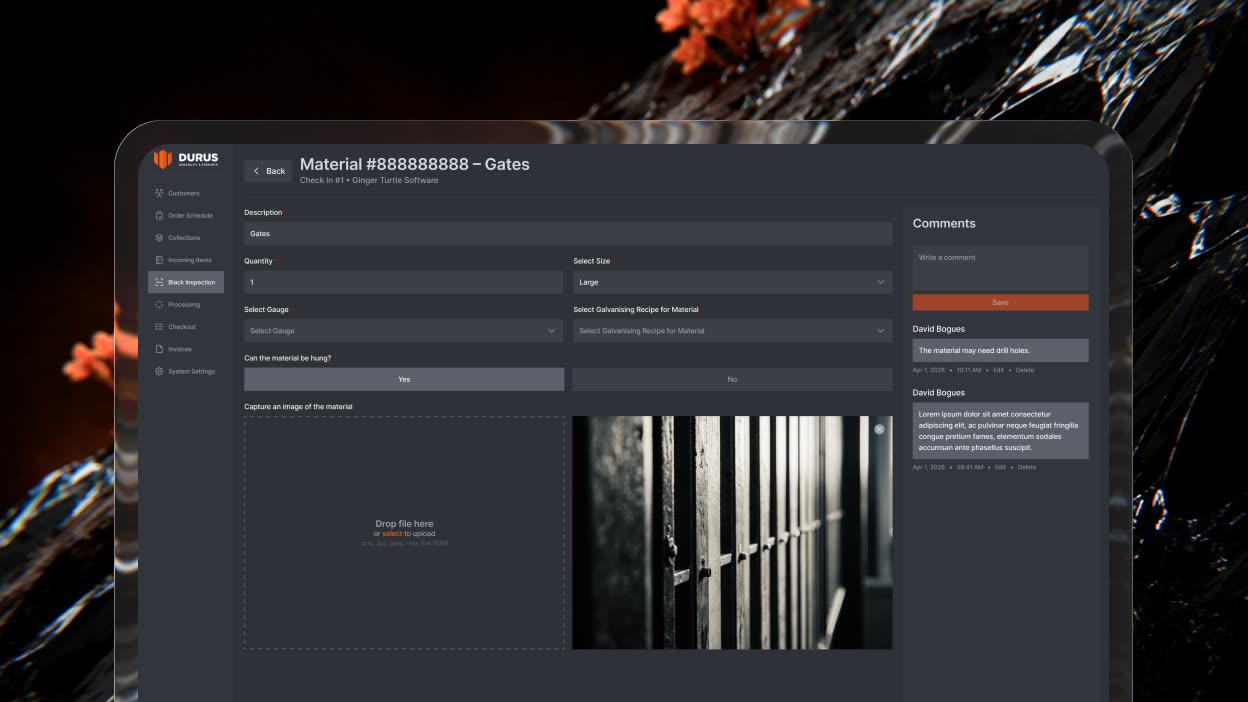
Task: Click the Write a comment box
Action: coord(1000,268)
